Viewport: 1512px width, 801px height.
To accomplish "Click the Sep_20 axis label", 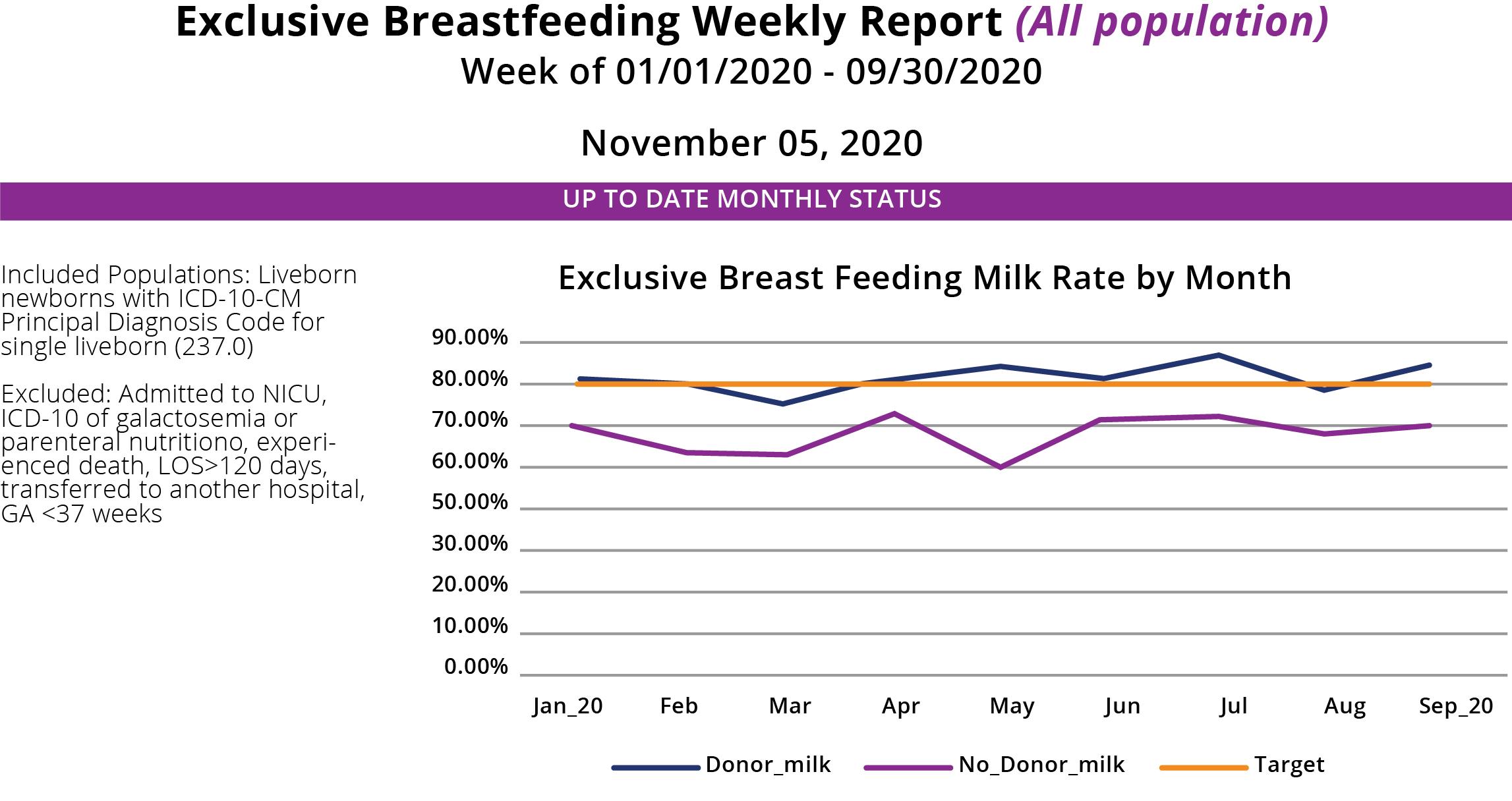I will [1456, 707].
